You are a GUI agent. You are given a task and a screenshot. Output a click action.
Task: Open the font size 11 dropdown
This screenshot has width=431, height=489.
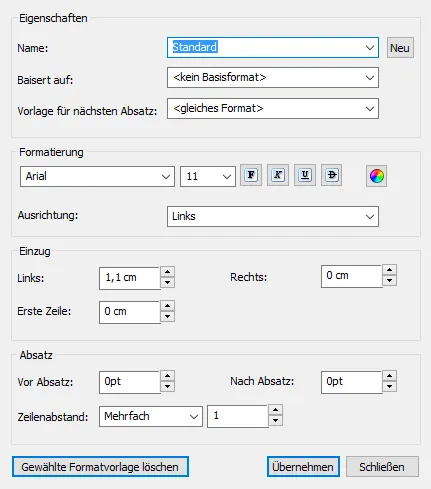coord(227,176)
